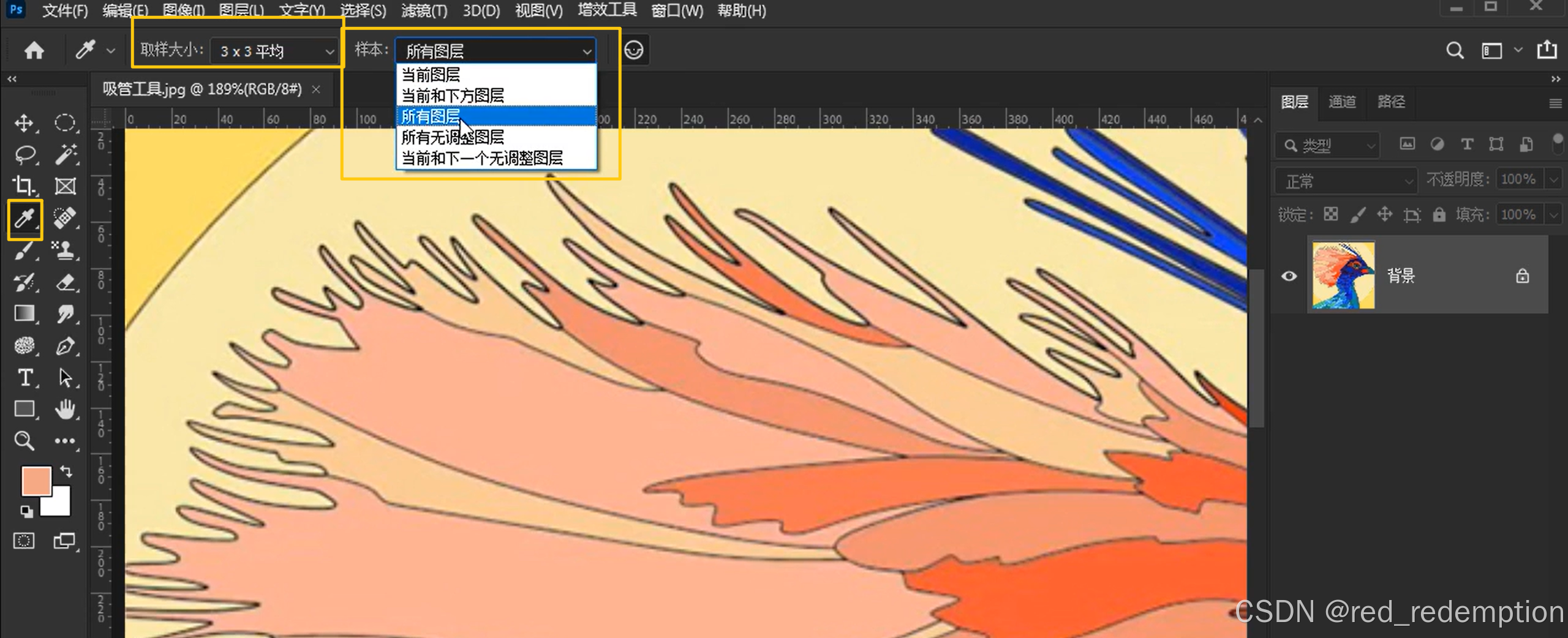Swap foreground and background colors

[66, 471]
